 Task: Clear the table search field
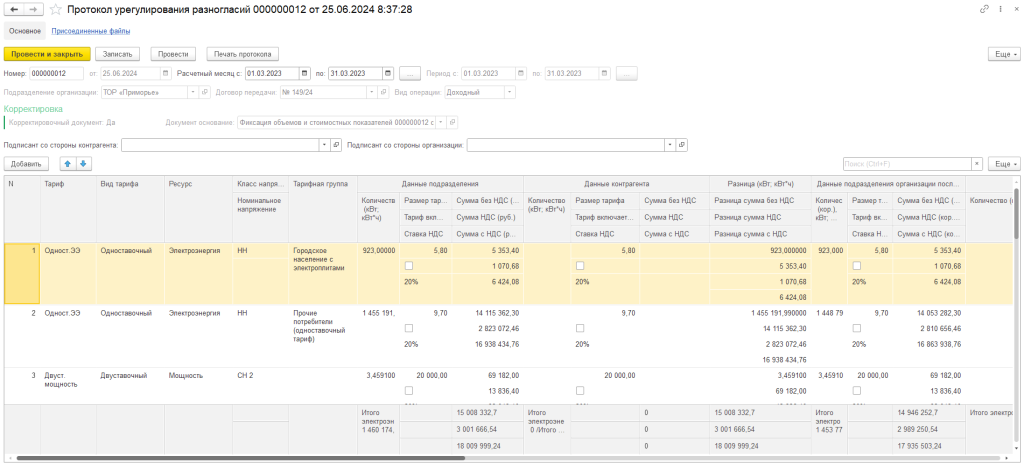click(x=976, y=163)
